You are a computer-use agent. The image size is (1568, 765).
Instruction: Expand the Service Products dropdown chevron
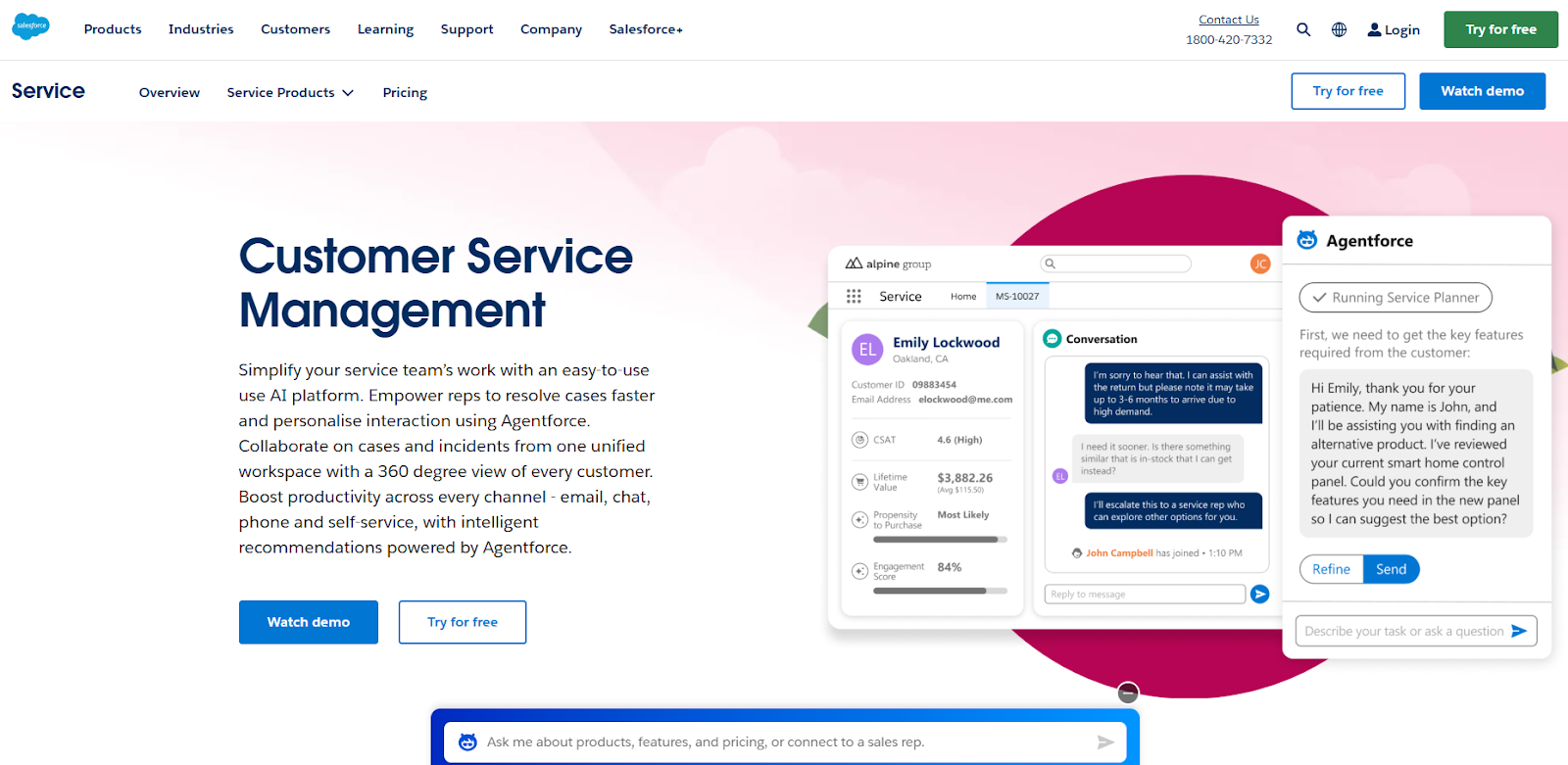[x=348, y=93]
